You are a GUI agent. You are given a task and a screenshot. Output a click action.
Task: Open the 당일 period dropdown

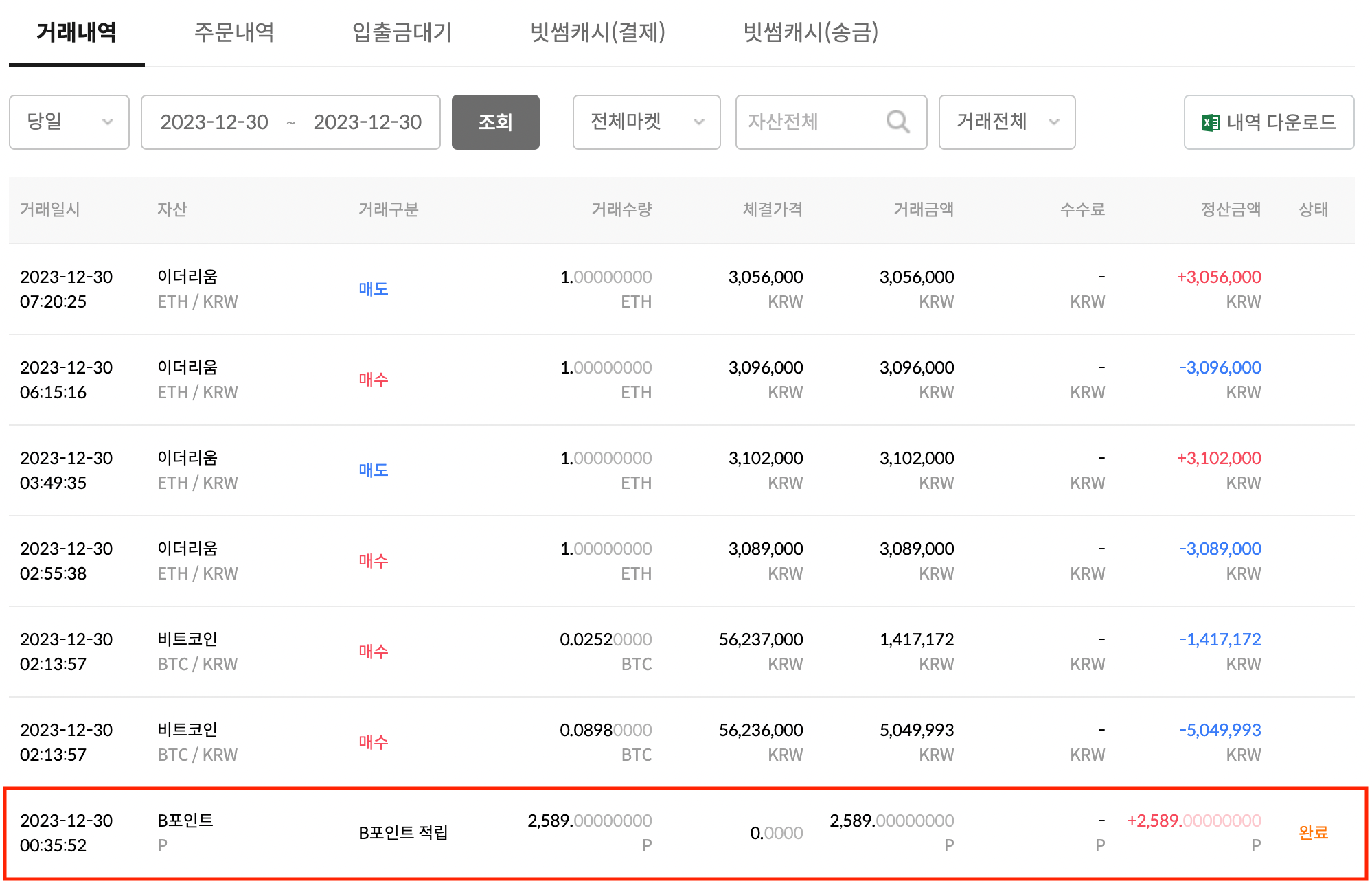coord(69,122)
